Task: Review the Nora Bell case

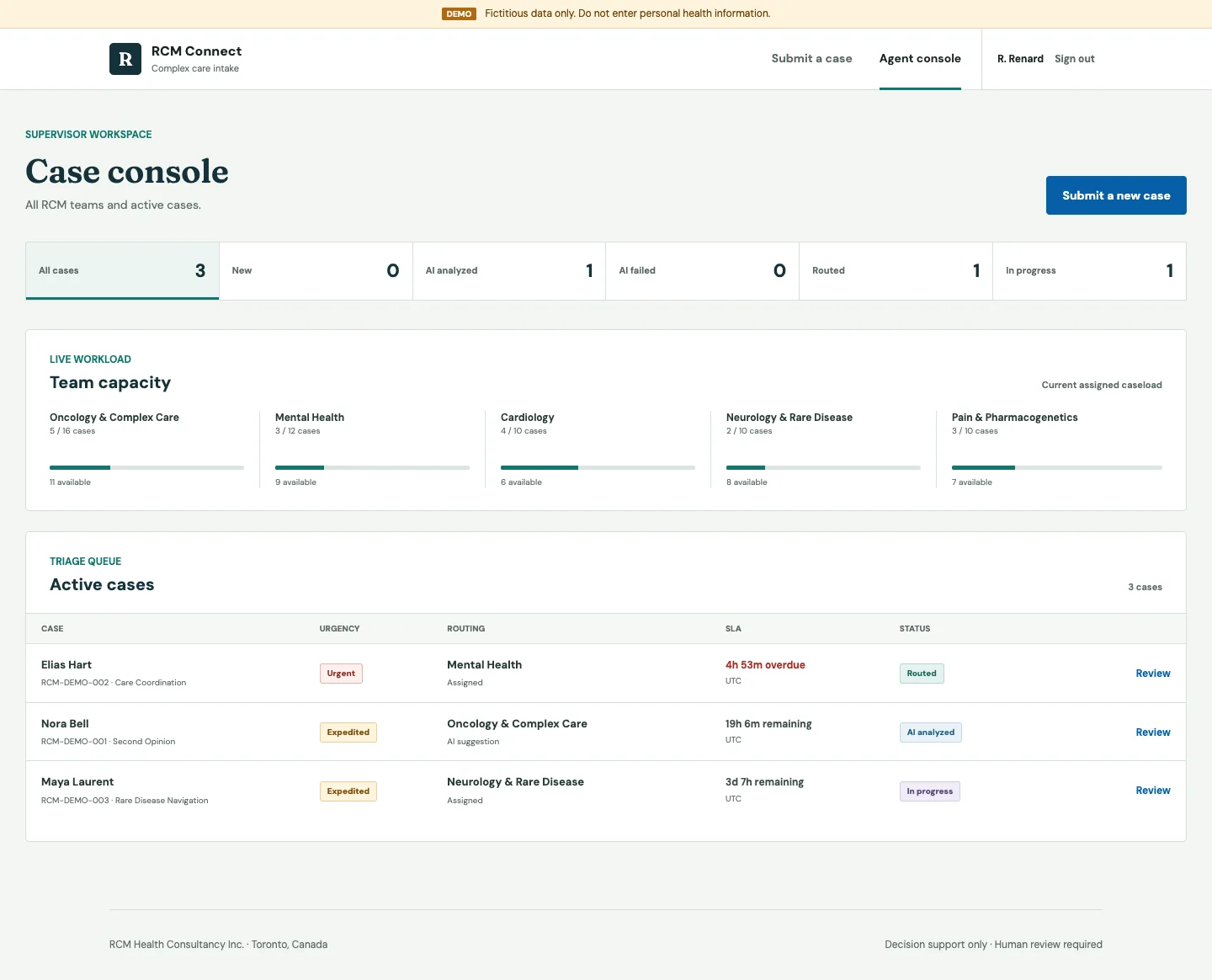Action: pyautogui.click(x=1153, y=732)
